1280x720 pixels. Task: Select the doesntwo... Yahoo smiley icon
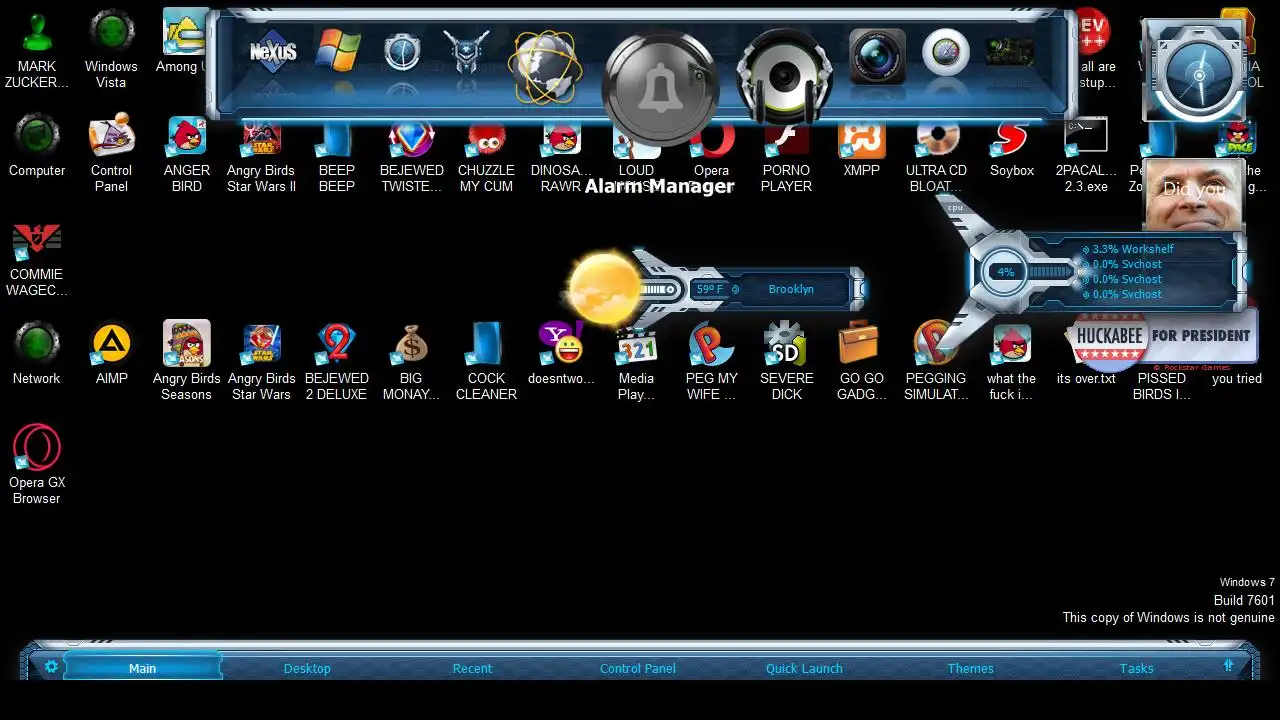[561, 354]
